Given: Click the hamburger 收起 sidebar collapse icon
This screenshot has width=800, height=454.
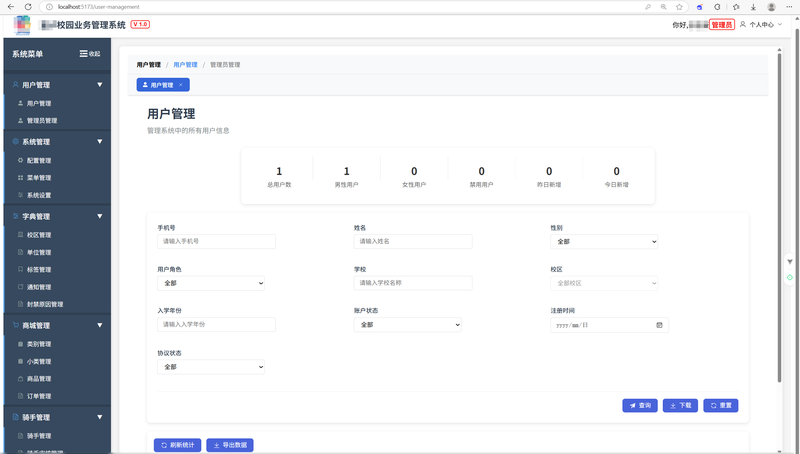Looking at the screenshot, I should (x=84, y=54).
